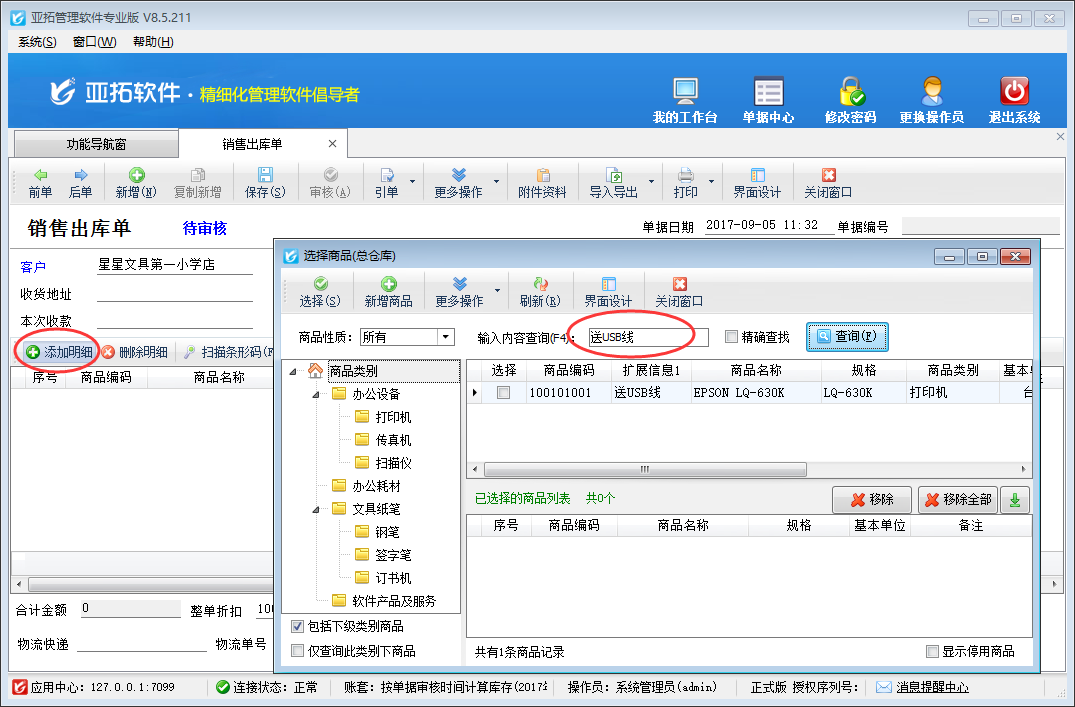Click 退出系统 power icon
This screenshot has width=1075, height=707.
tap(1014, 92)
